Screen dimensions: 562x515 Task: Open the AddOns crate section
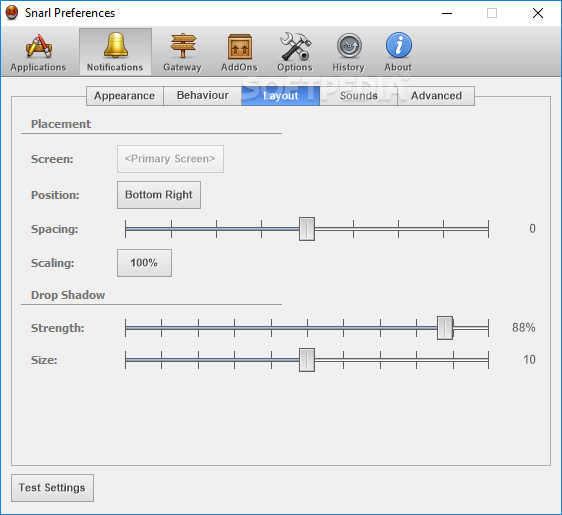coord(239,52)
